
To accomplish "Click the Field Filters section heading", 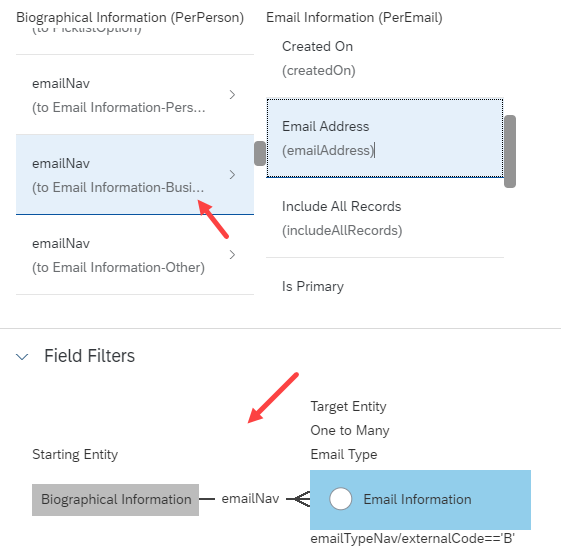I will pos(89,356).
